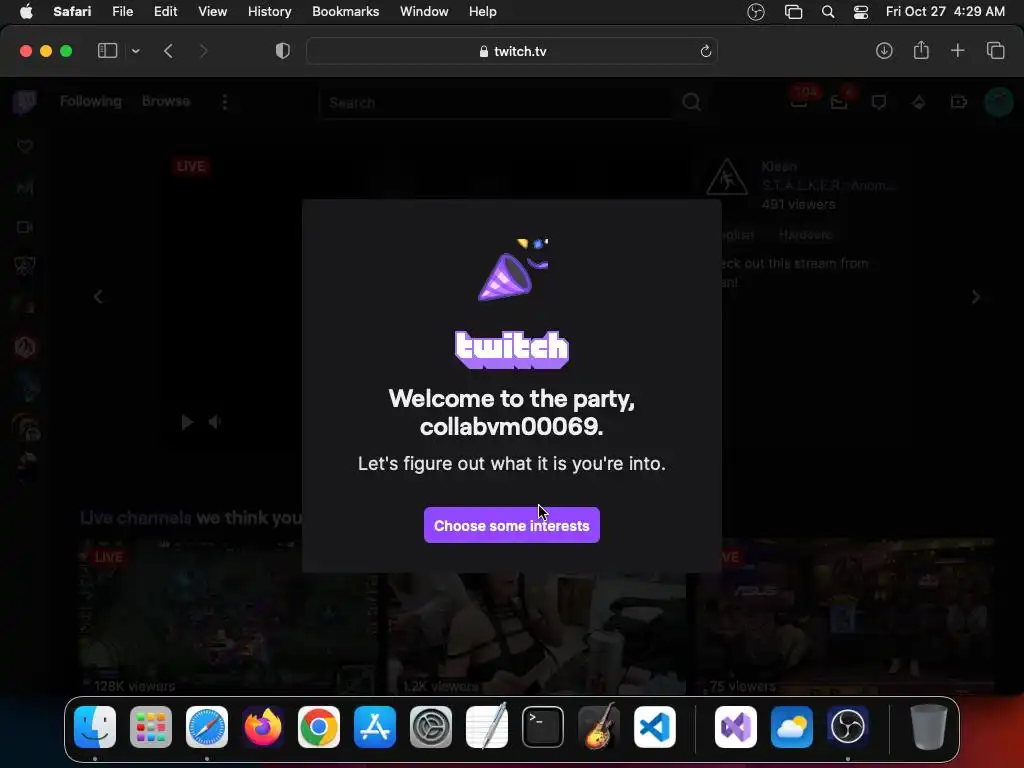Open the Apple menu

(x=26, y=12)
